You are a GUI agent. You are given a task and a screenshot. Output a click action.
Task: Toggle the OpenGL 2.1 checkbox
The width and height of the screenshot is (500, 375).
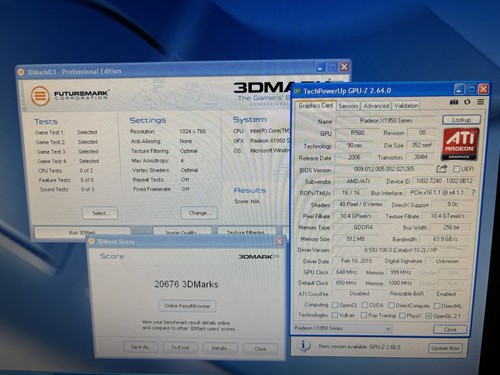429,316
